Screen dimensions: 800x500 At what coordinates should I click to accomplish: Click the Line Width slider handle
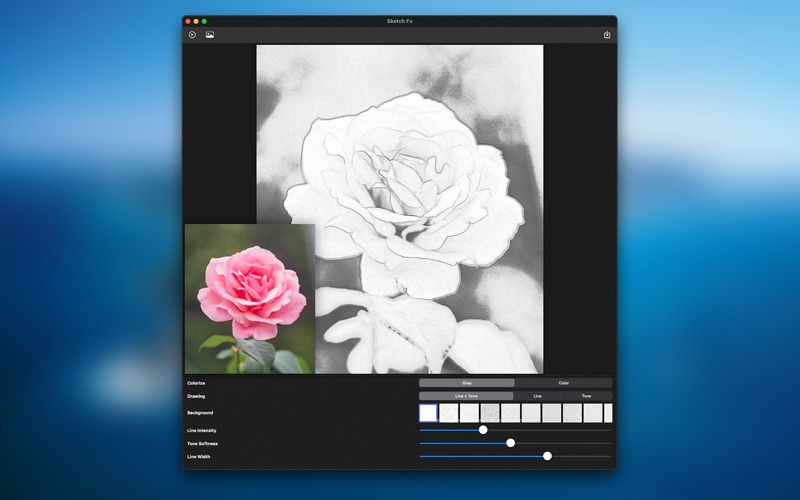click(x=547, y=456)
